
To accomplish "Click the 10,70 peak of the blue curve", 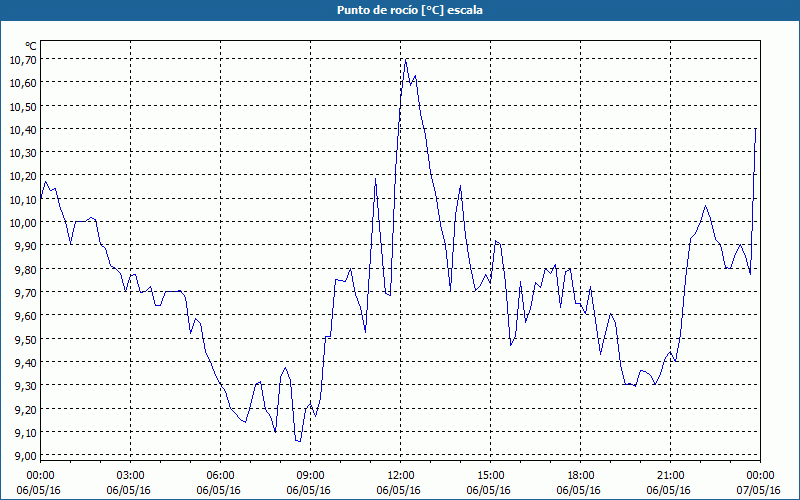I will pos(406,60).
